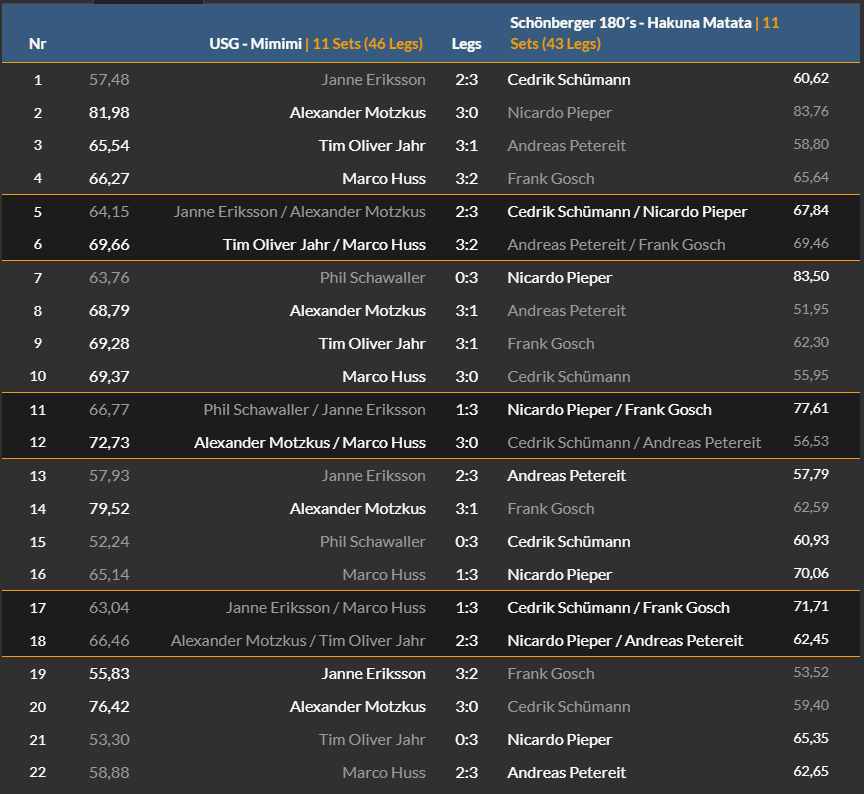Select Tim Oliver Jahr in match 3
The image size is (864, 794).
[372, 145]
